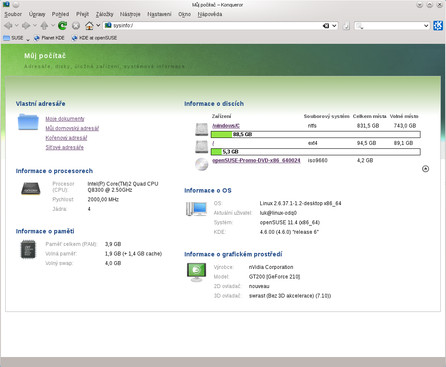Viewport: 446px width, 367px height.
Task: Click into the web search field
Action: pos(393,26)
